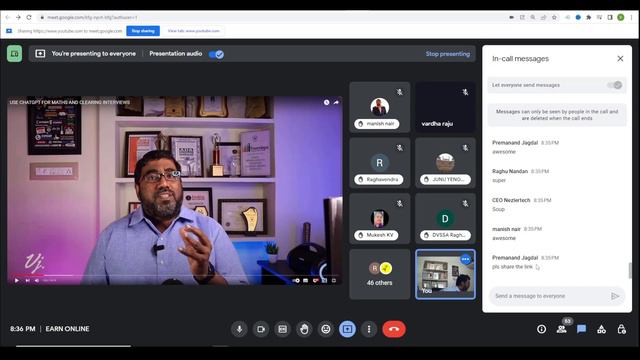Bookmark this page with the star icon
Viewport: 640px width, 360px height.
pyautogui.click(x=554, y=18)
